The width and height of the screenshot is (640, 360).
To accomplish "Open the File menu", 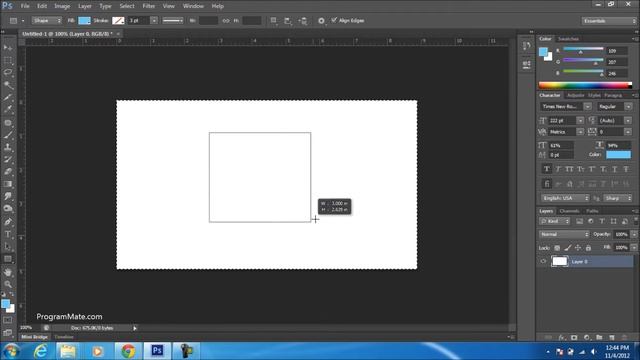I will 25,6.
